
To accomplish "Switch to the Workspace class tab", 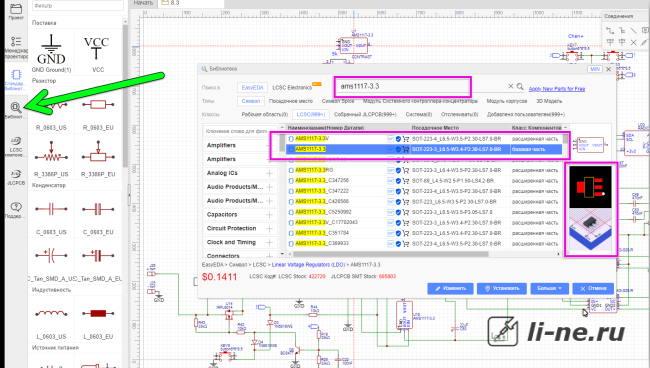I will [x=264, y=114].
